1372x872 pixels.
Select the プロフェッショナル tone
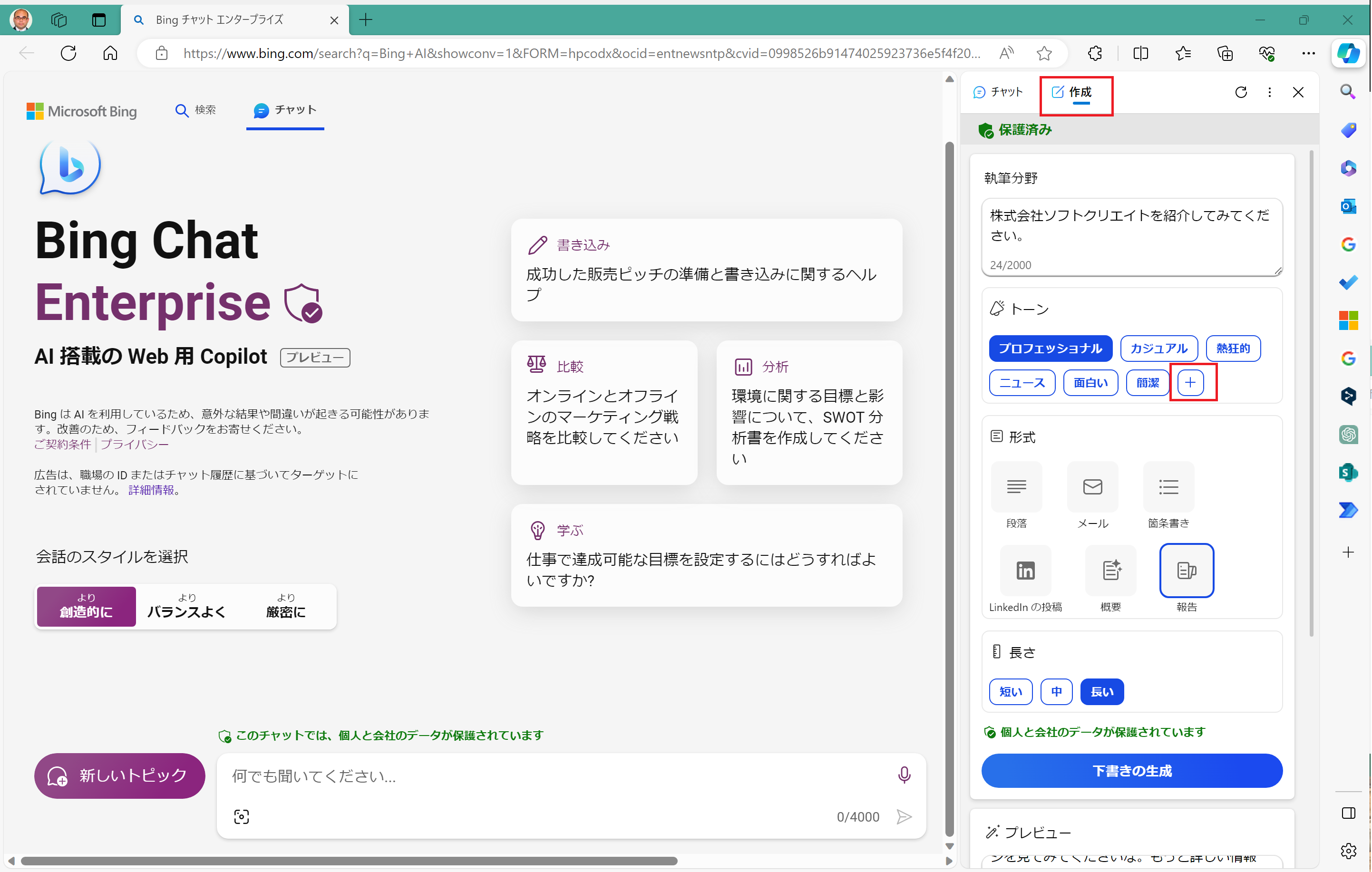1050,349
